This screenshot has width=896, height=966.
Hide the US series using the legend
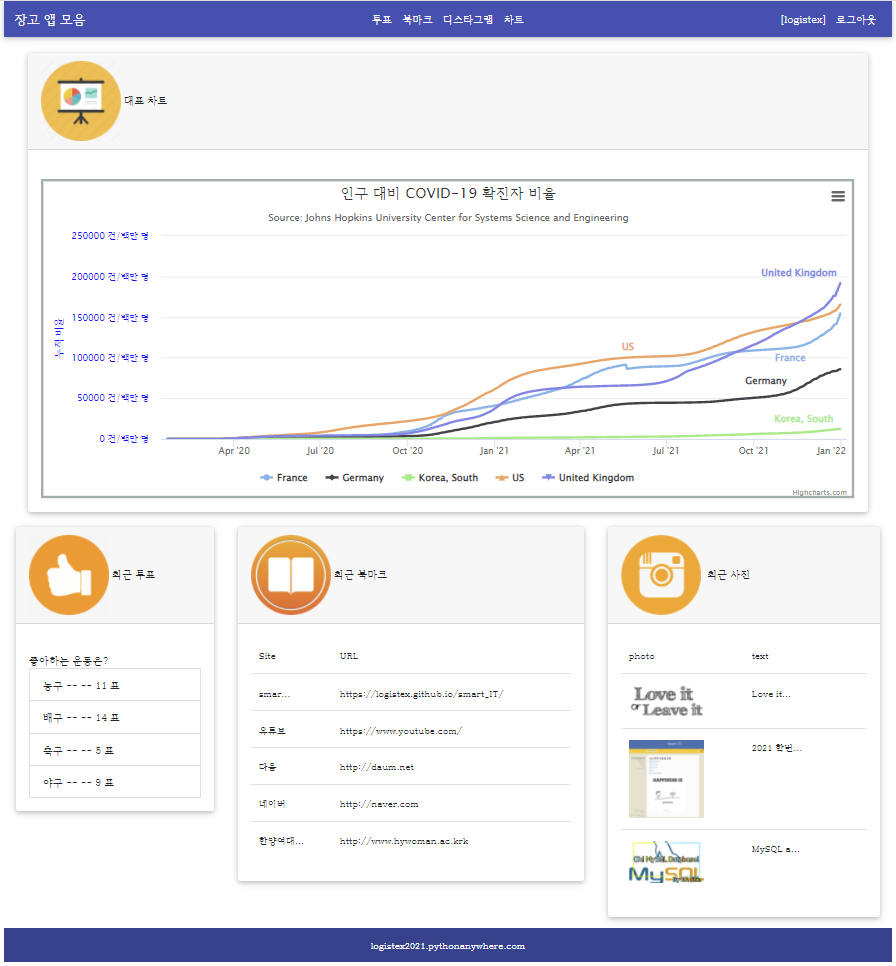pos(508,477)
